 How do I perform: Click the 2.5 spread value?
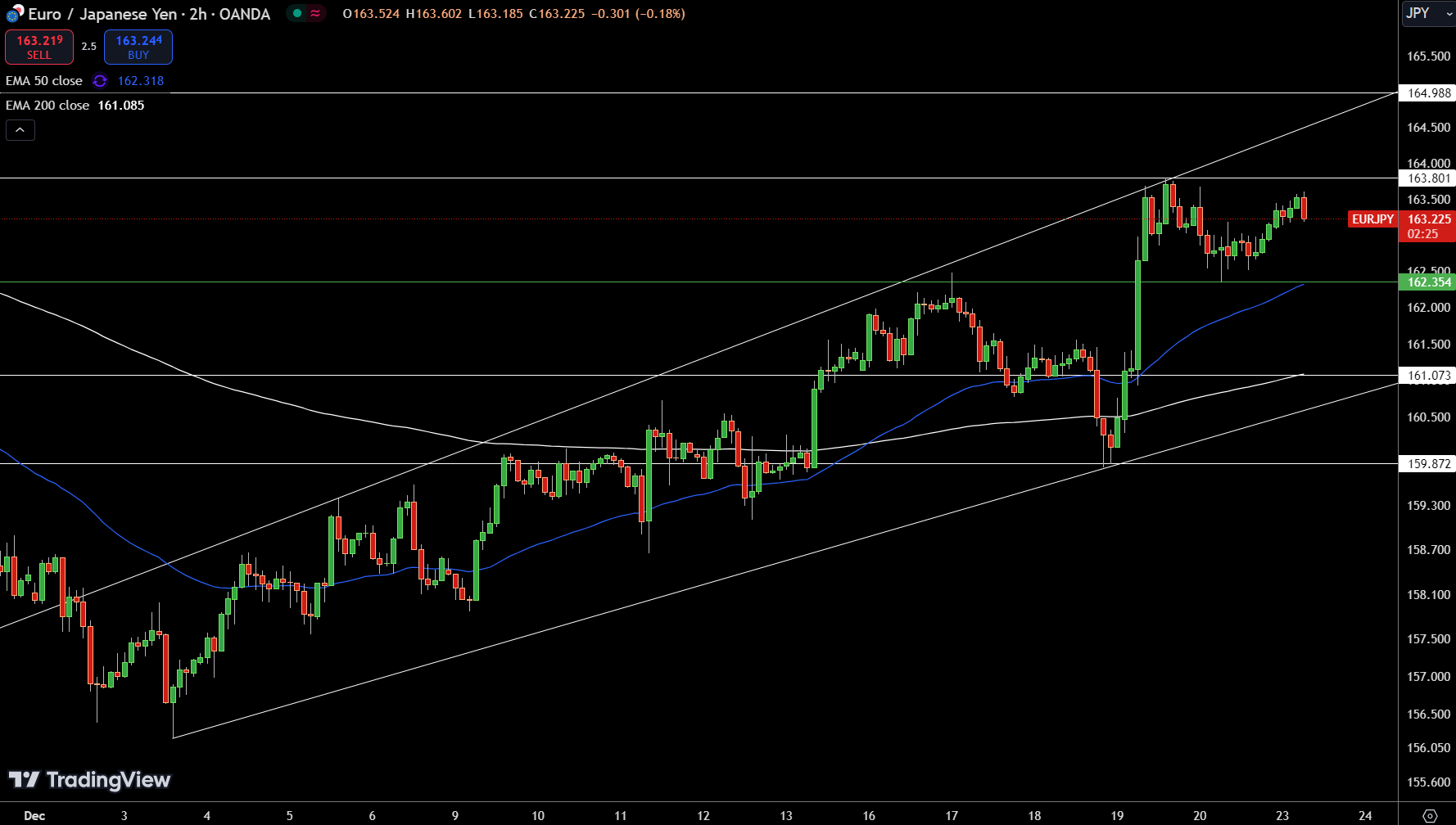[x=89, y=47]
